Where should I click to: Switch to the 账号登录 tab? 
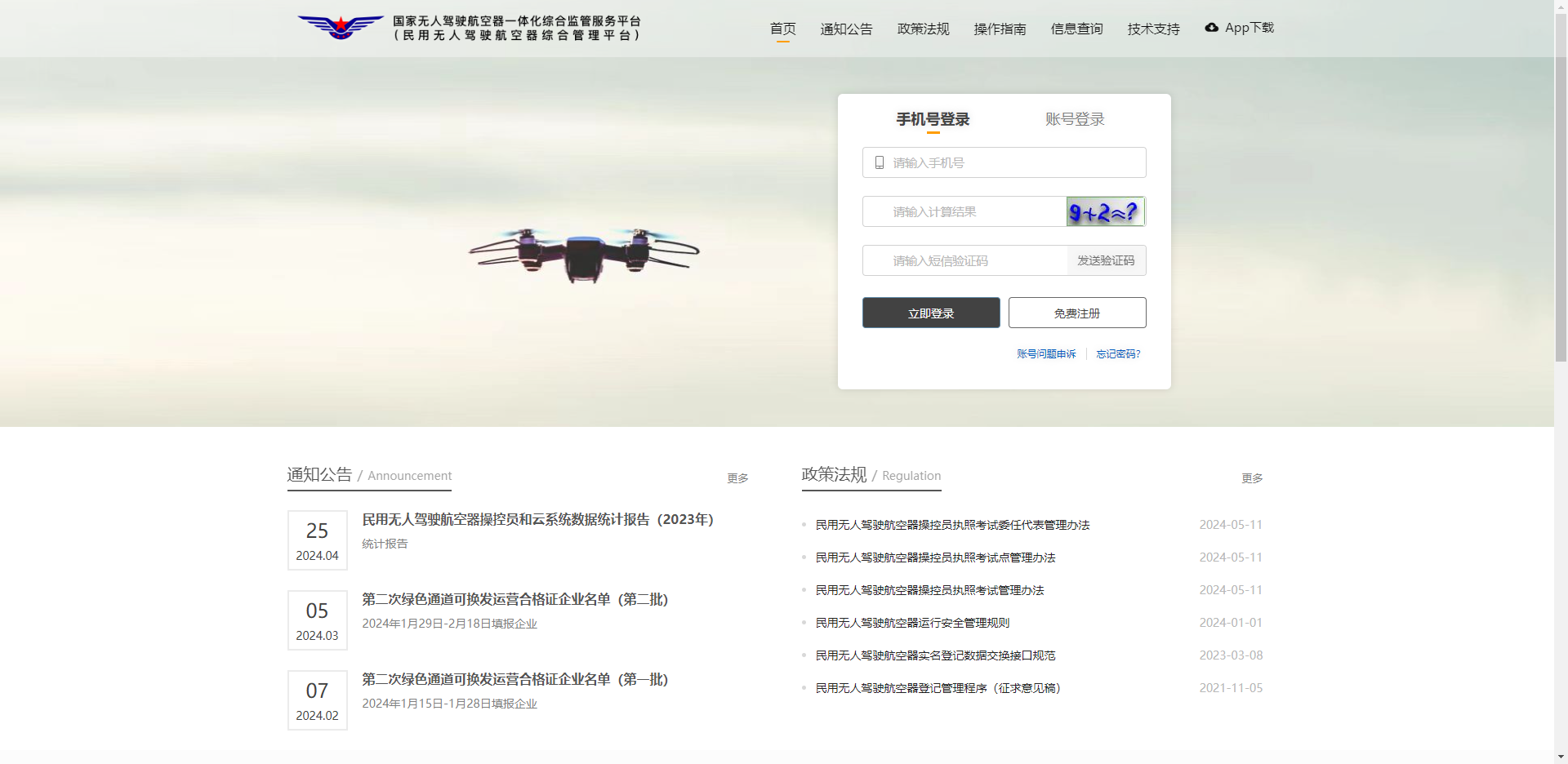(x=1073, y=119)
